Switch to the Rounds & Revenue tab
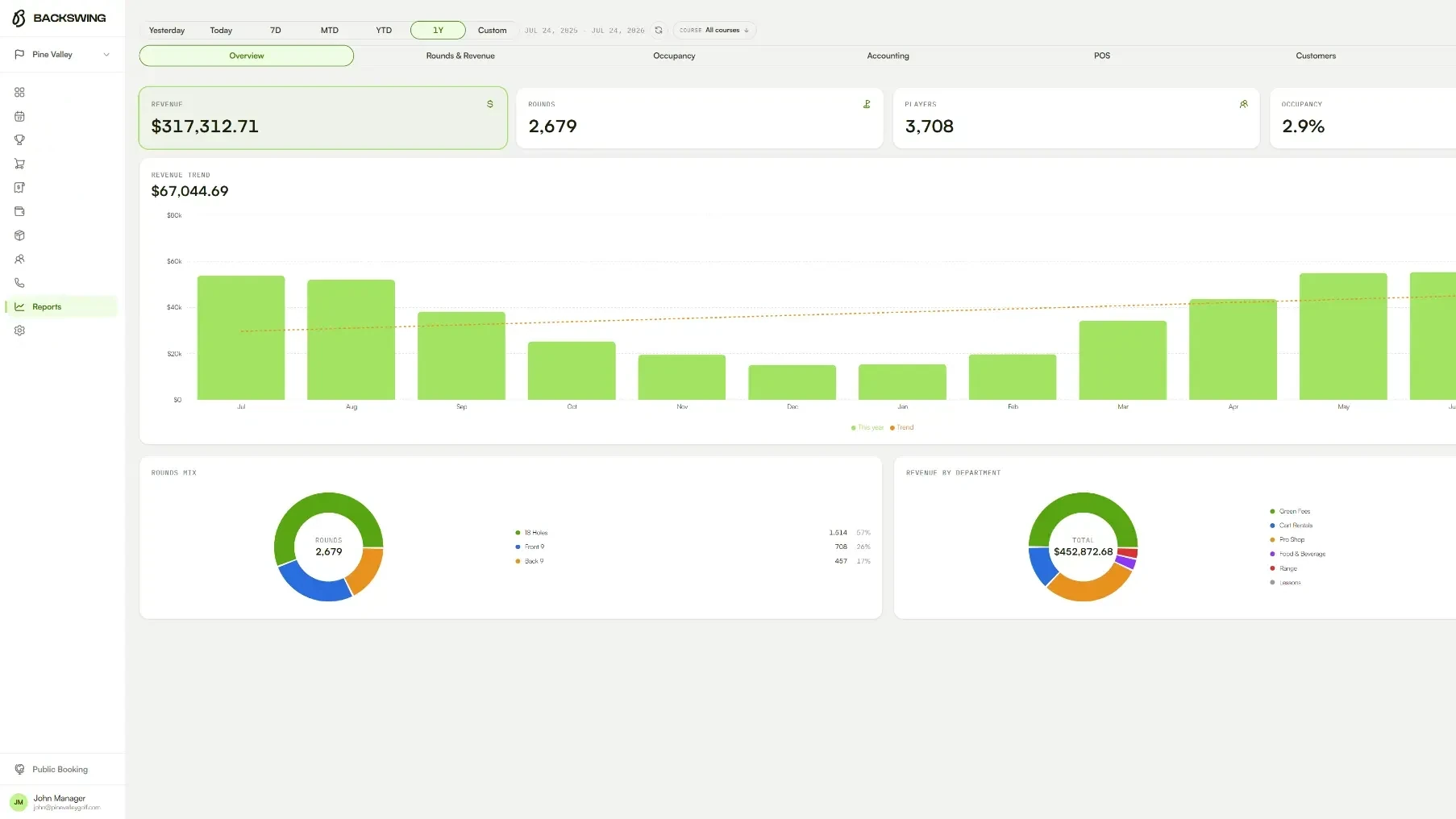The image size is (1456, 819). [460, 56]
